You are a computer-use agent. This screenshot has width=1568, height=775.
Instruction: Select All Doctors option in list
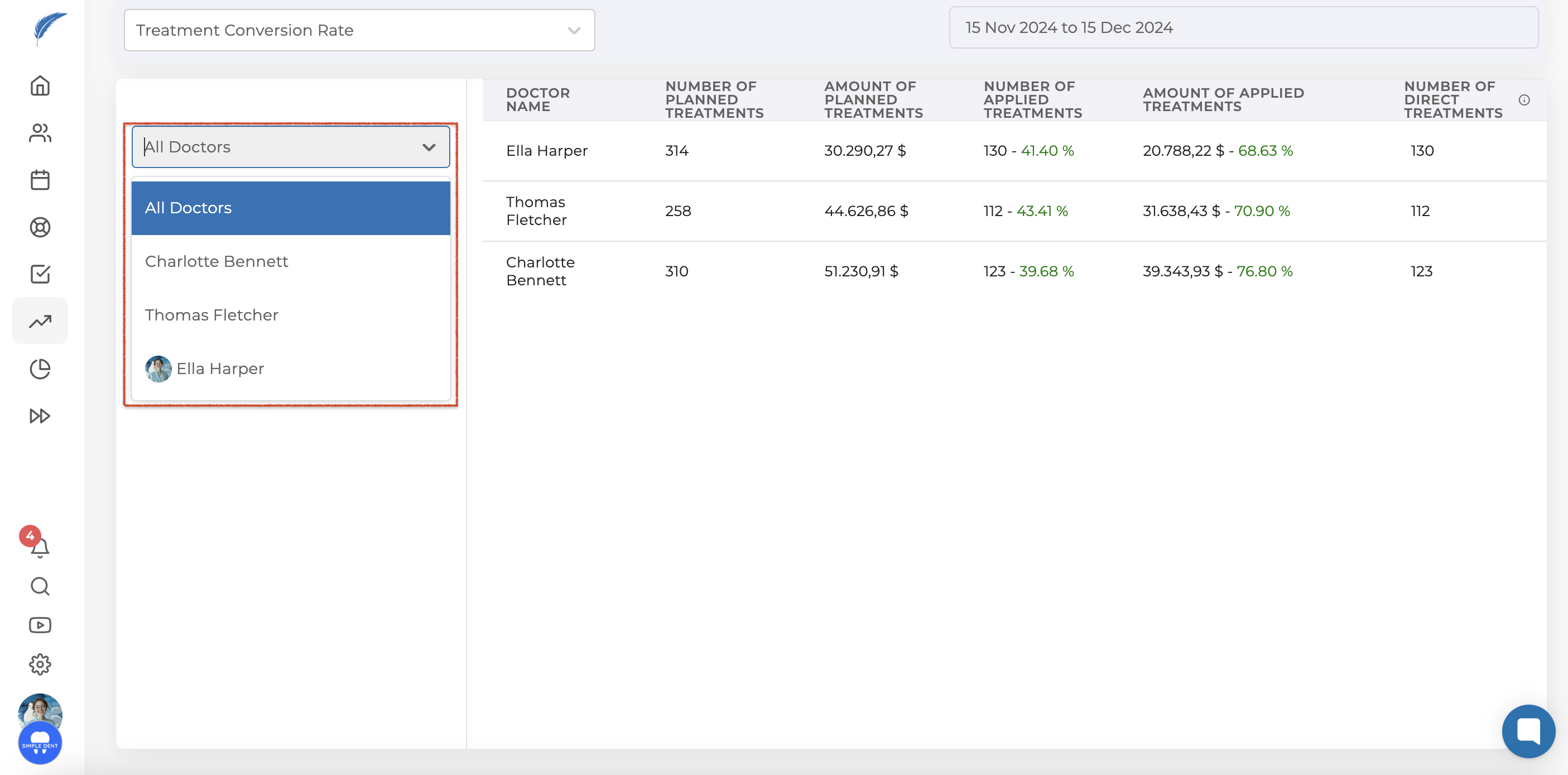(x=290, y=208)
